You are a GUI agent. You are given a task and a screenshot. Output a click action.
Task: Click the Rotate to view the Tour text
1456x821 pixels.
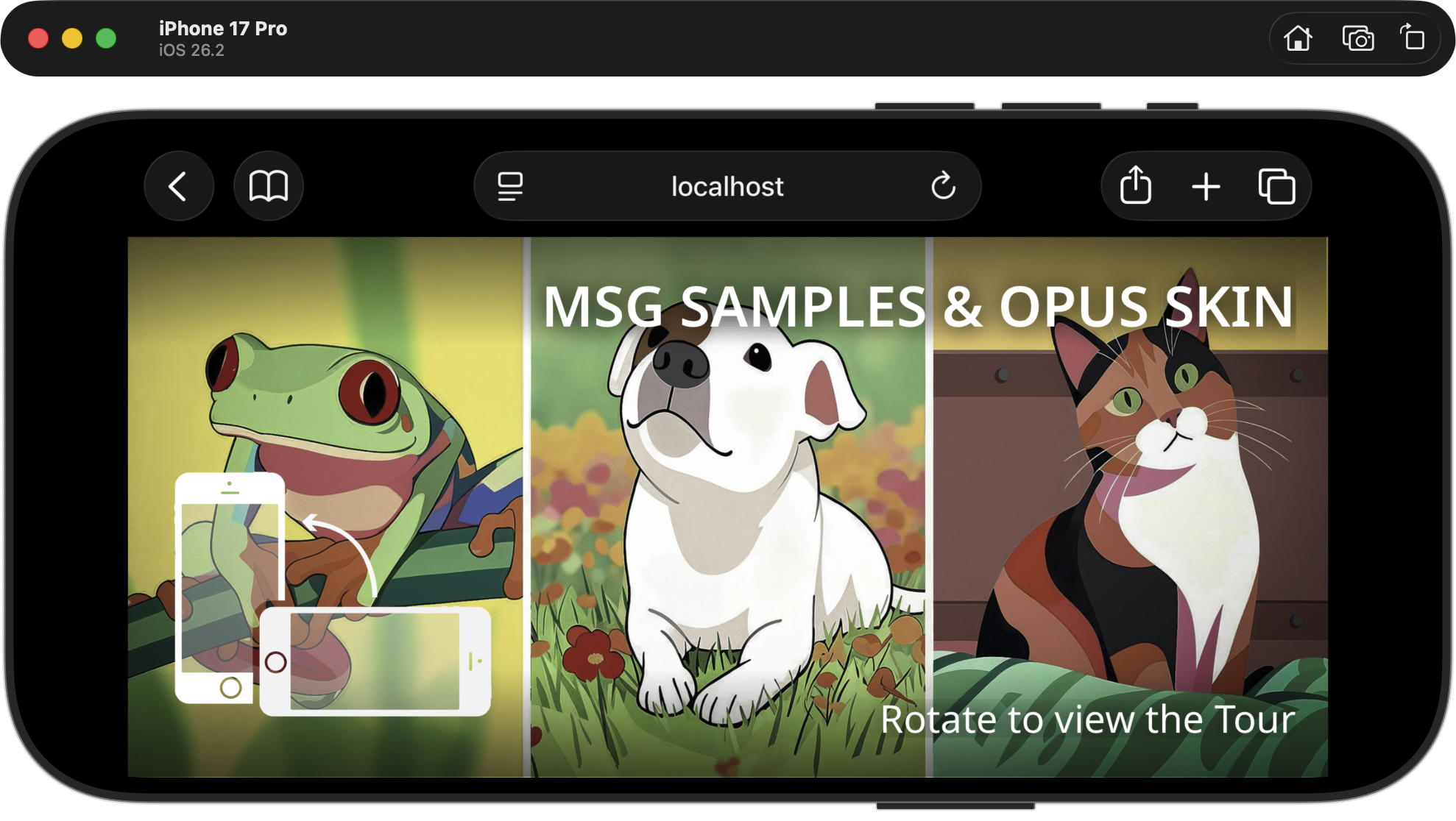1086,719
